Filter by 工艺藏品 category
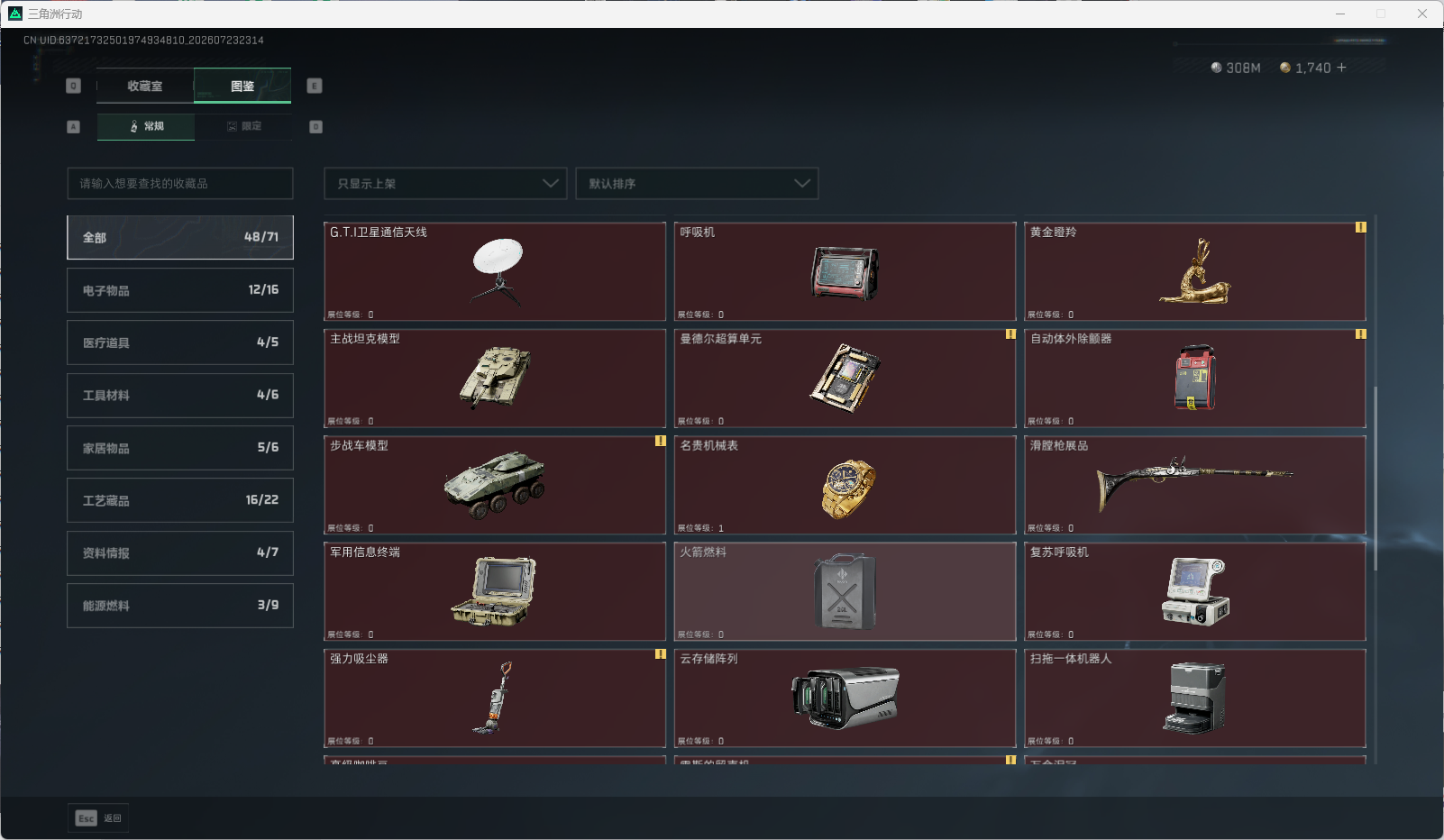The height and width of the screenshot is (840, 1444). [180, 500]
